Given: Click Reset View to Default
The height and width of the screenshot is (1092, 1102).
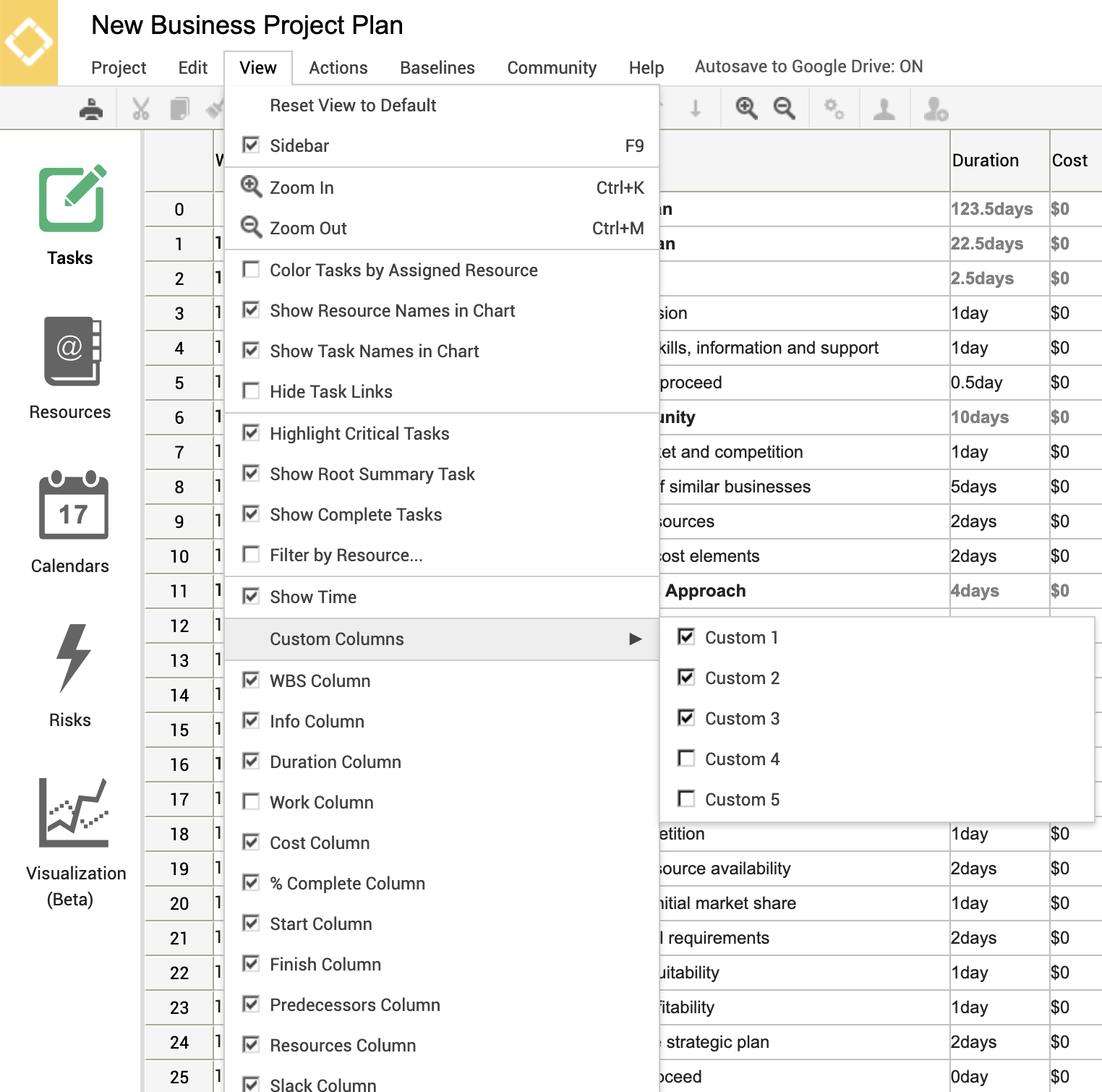Looking at the screenshot, I should [x=442, y=106].
